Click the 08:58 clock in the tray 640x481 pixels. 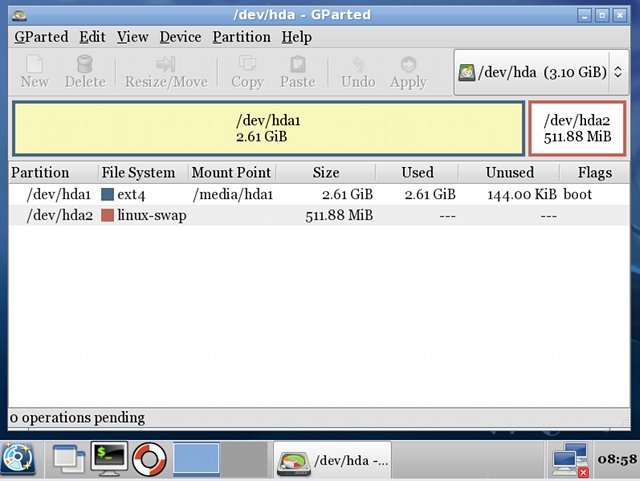(617, 459)
